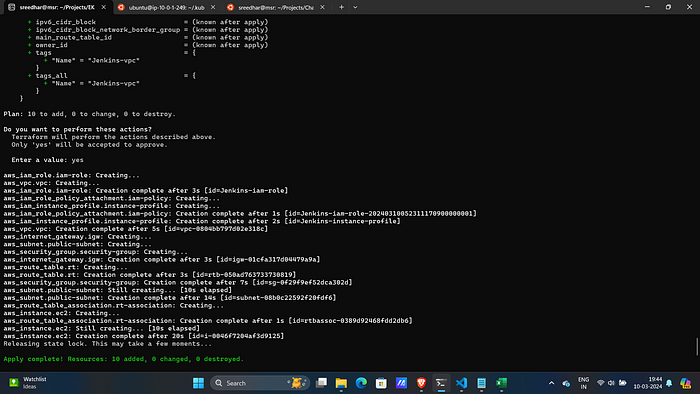Click the aws_vpc.vpc Creation complete line
The image size is (700, 394).
(x=136, y=228)
